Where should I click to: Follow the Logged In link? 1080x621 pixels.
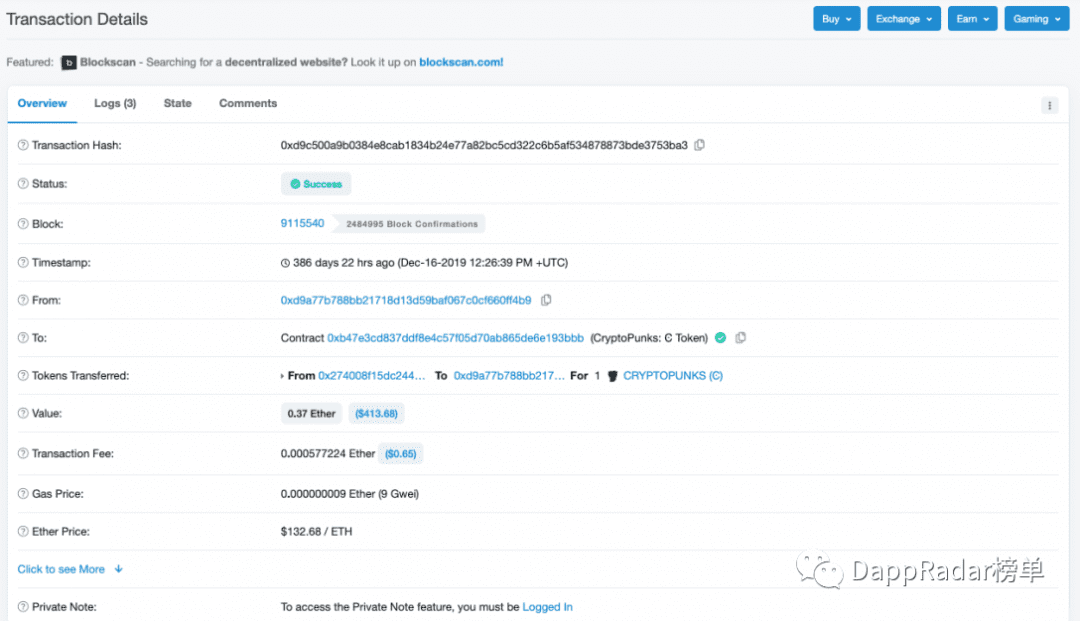tap(548, 607)
